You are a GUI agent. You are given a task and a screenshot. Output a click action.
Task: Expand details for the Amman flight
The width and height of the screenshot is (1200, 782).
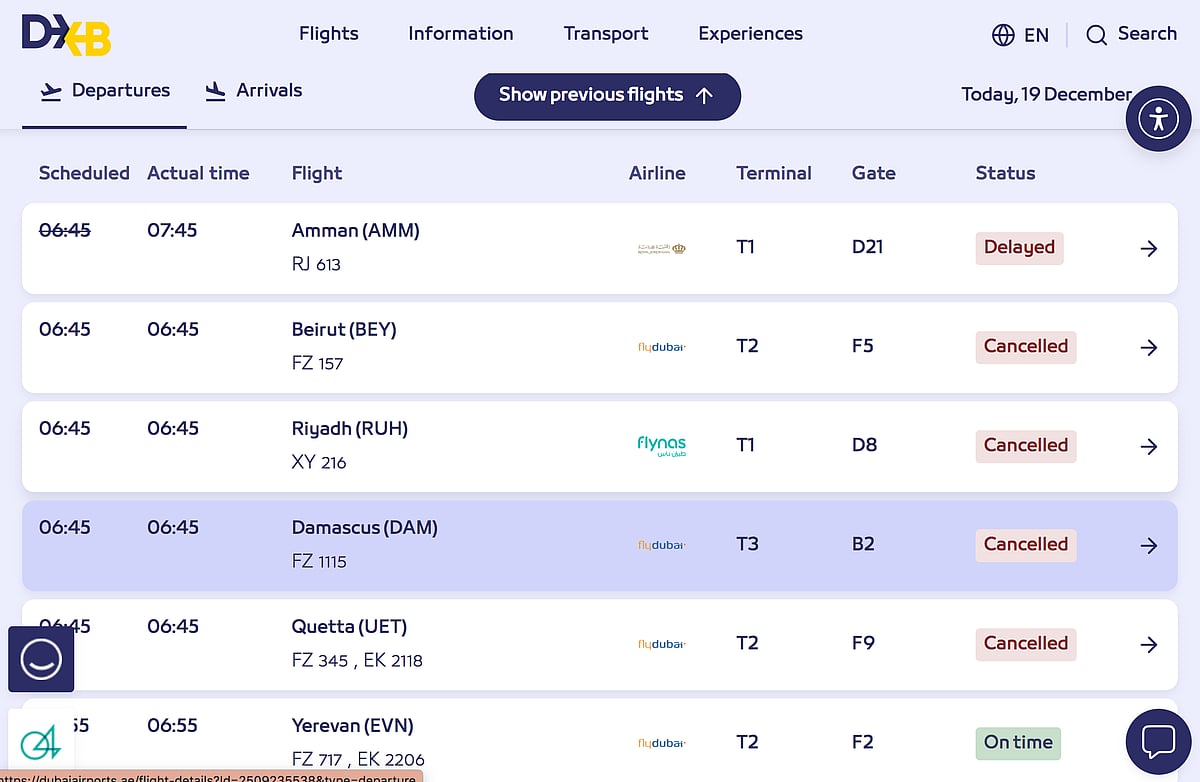click(1148, 248)
